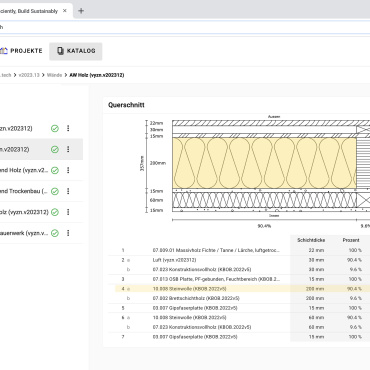Click green check icon beside Mauerwerk item

(x=55, y=233)
